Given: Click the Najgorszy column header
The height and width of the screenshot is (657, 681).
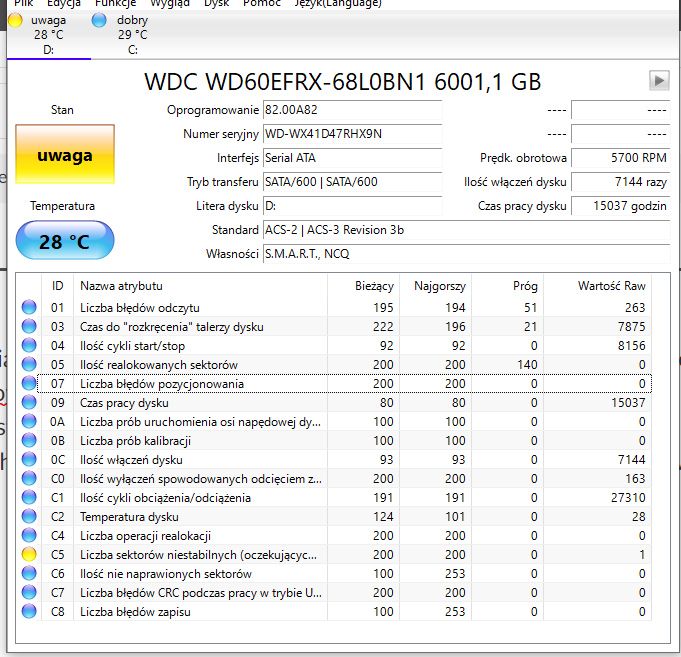Looking at the screenshot, I should [x=435, y=286].
